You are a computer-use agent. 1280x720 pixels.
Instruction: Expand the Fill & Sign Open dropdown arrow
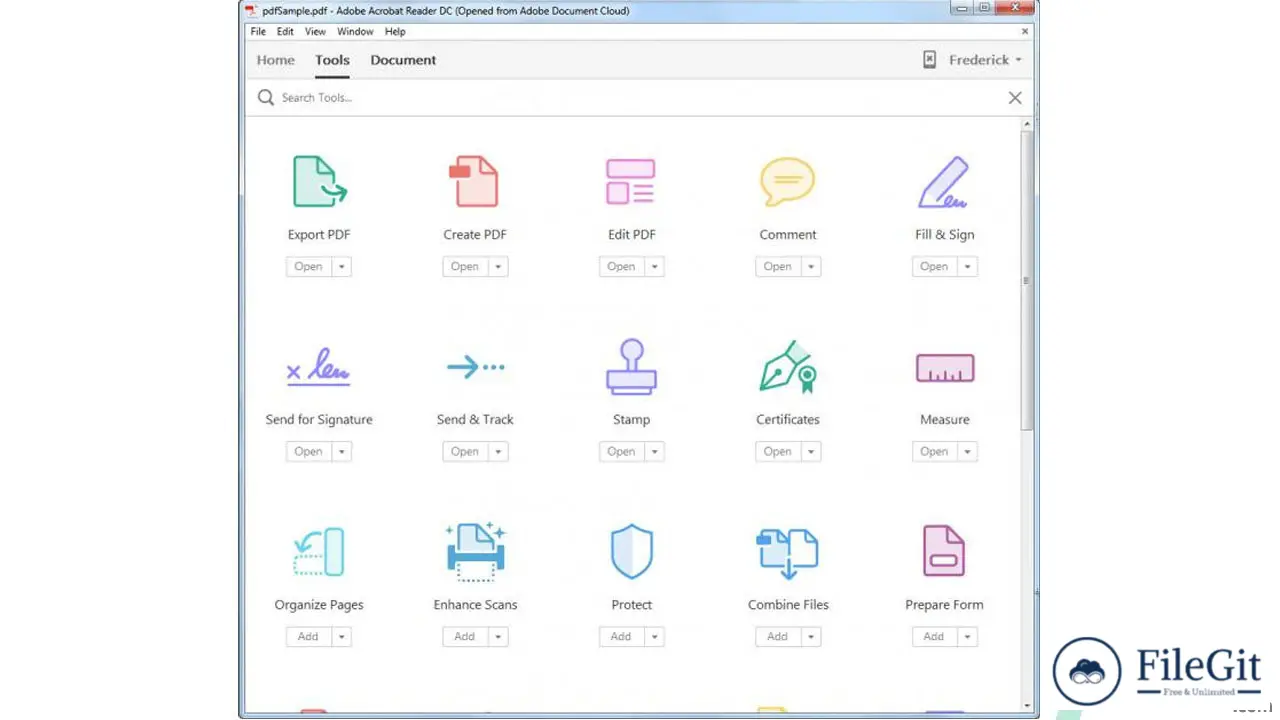point(967,267)
